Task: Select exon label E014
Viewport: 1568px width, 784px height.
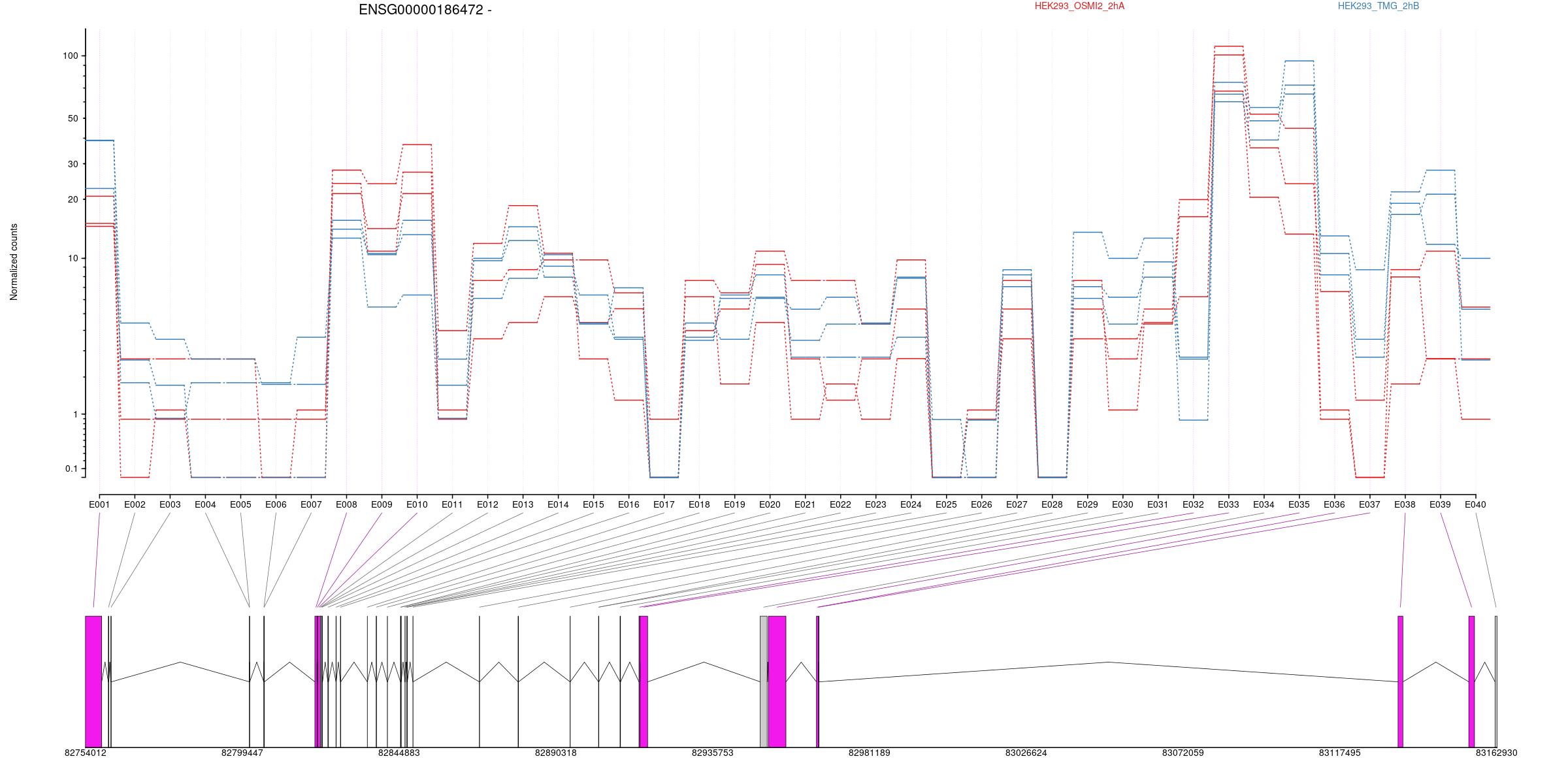Action: click(x=558, y=504)
